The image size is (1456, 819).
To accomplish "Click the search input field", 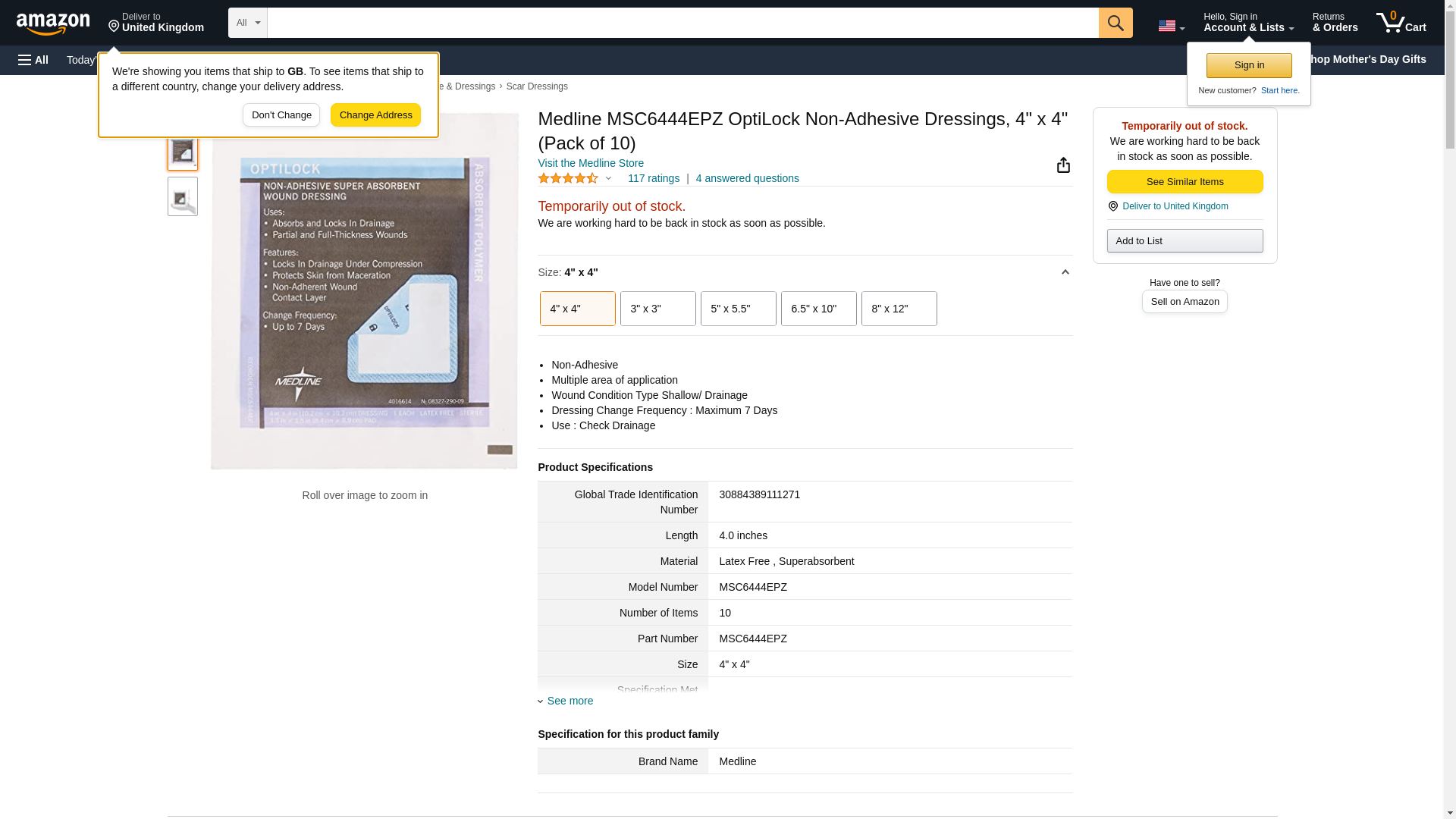I will tap(682, 23).
